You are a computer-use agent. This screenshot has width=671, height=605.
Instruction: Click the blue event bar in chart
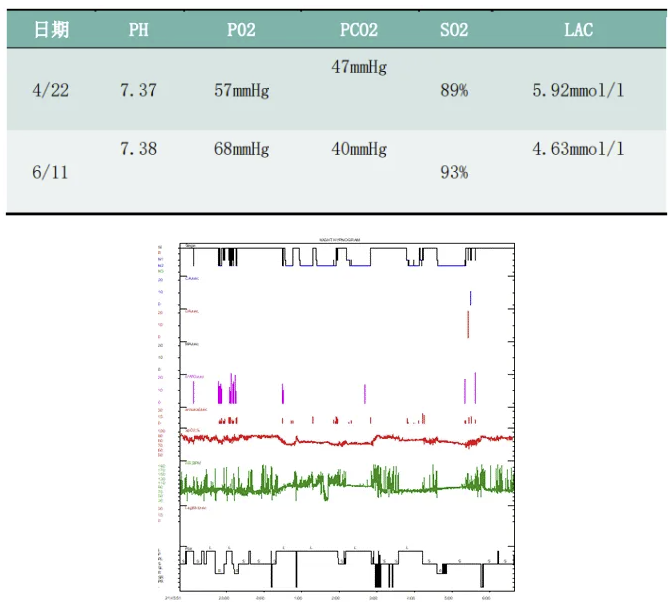tap(470, 297)
